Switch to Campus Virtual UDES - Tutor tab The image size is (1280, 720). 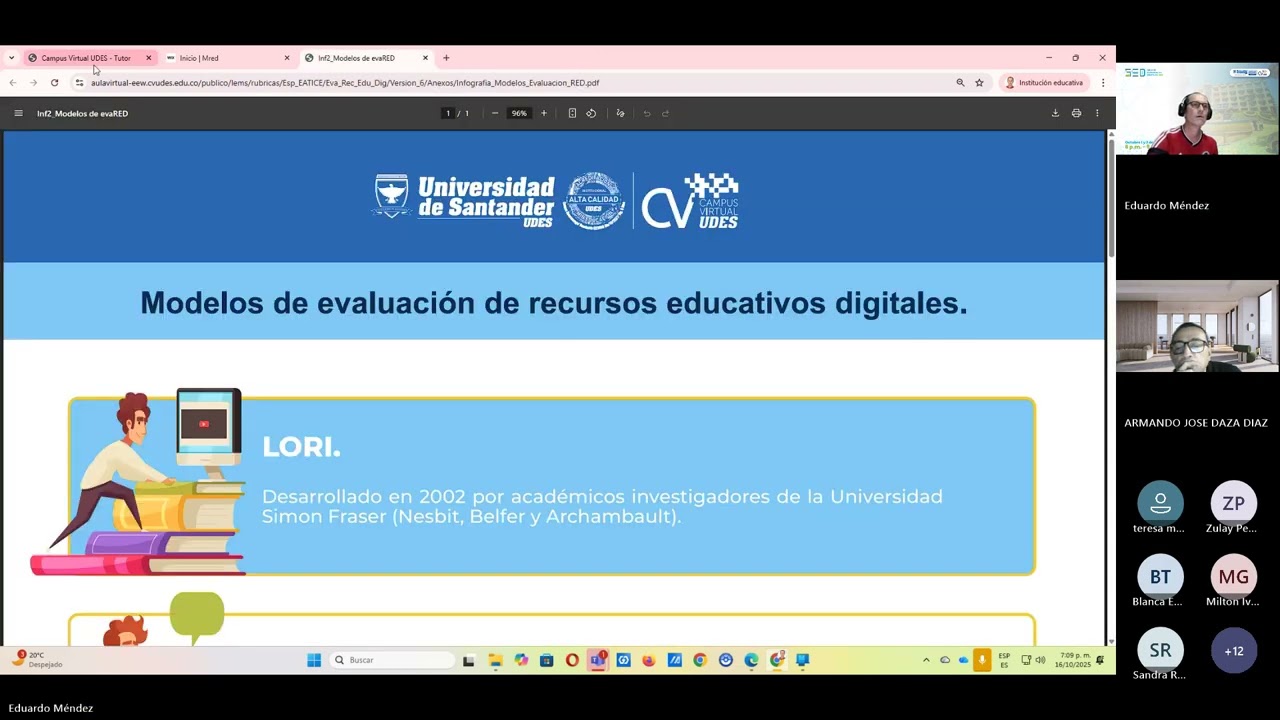pyautogui.click(x=86, y=58)
